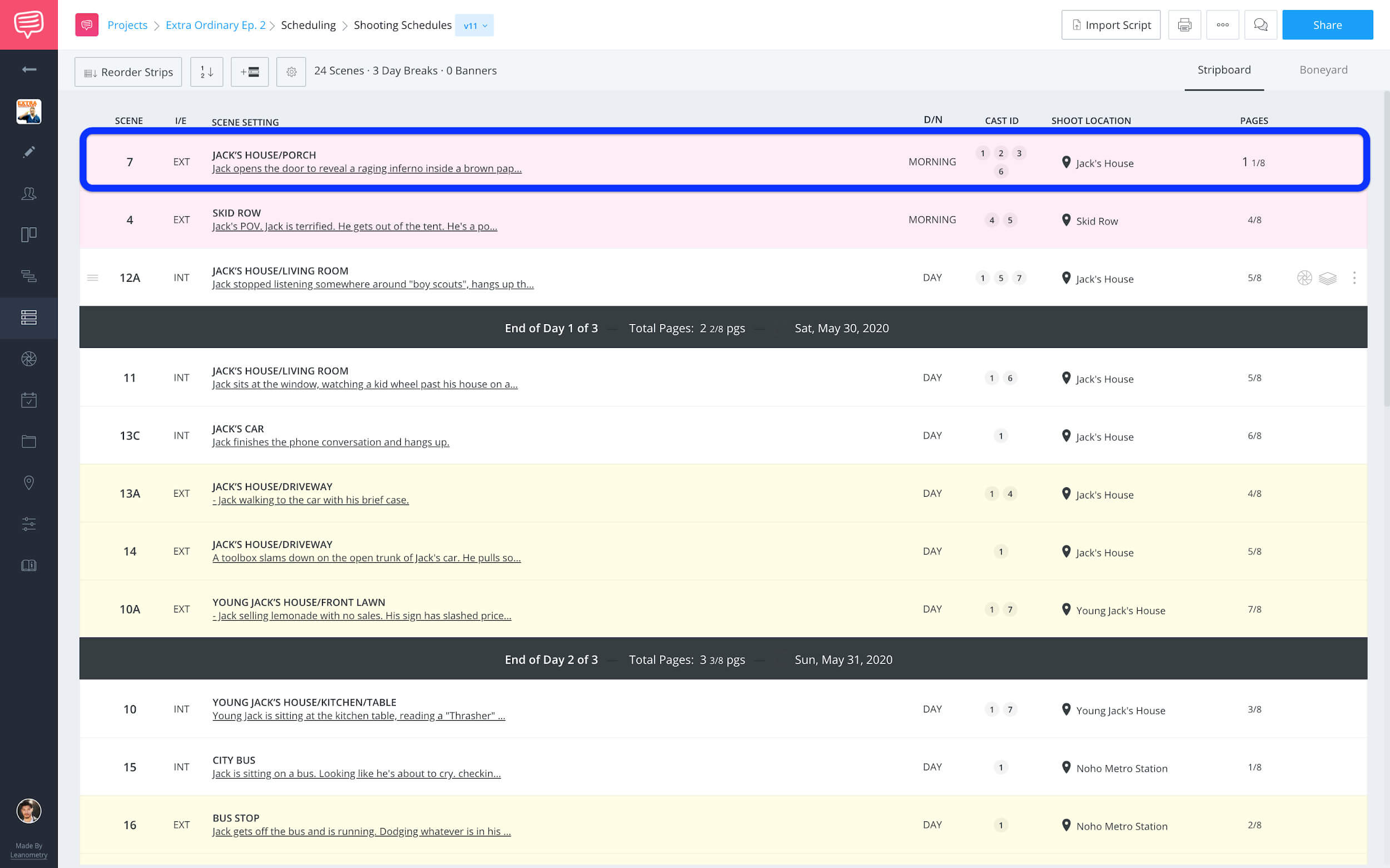Open the calendar sidebar icon

pyautogui.click(x=29, y=400)
